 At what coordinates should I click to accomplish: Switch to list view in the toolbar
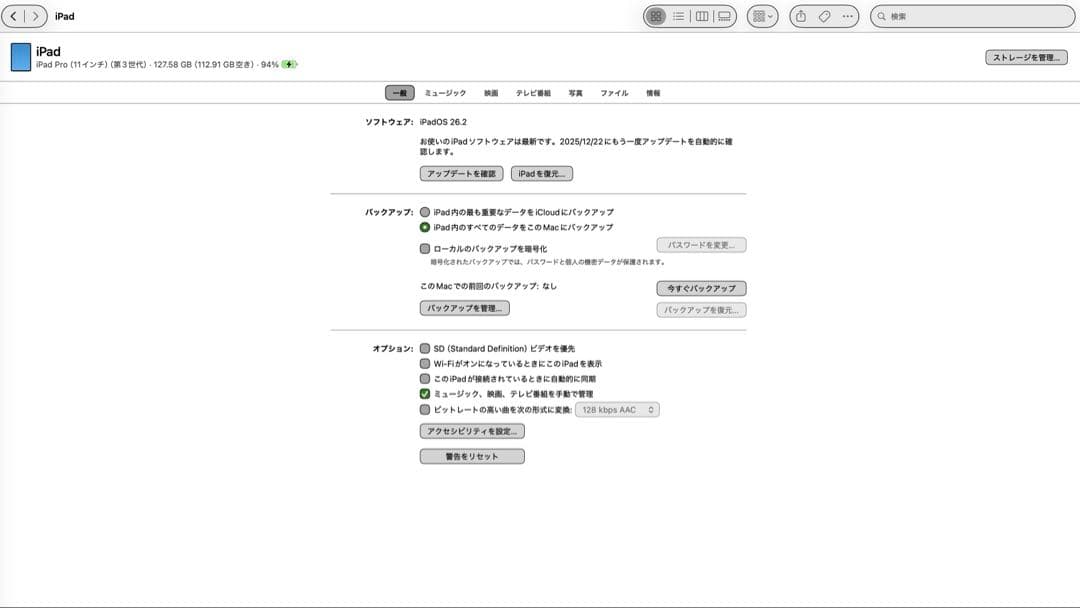(679, 16)
